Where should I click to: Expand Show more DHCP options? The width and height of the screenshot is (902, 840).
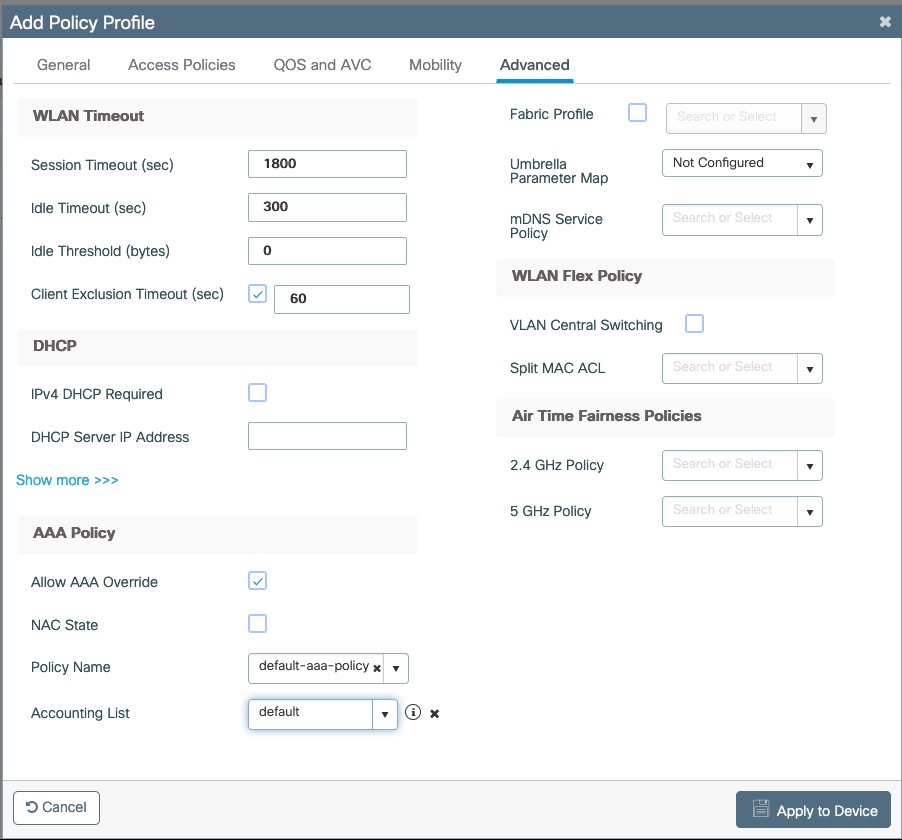tap(66, 480)
